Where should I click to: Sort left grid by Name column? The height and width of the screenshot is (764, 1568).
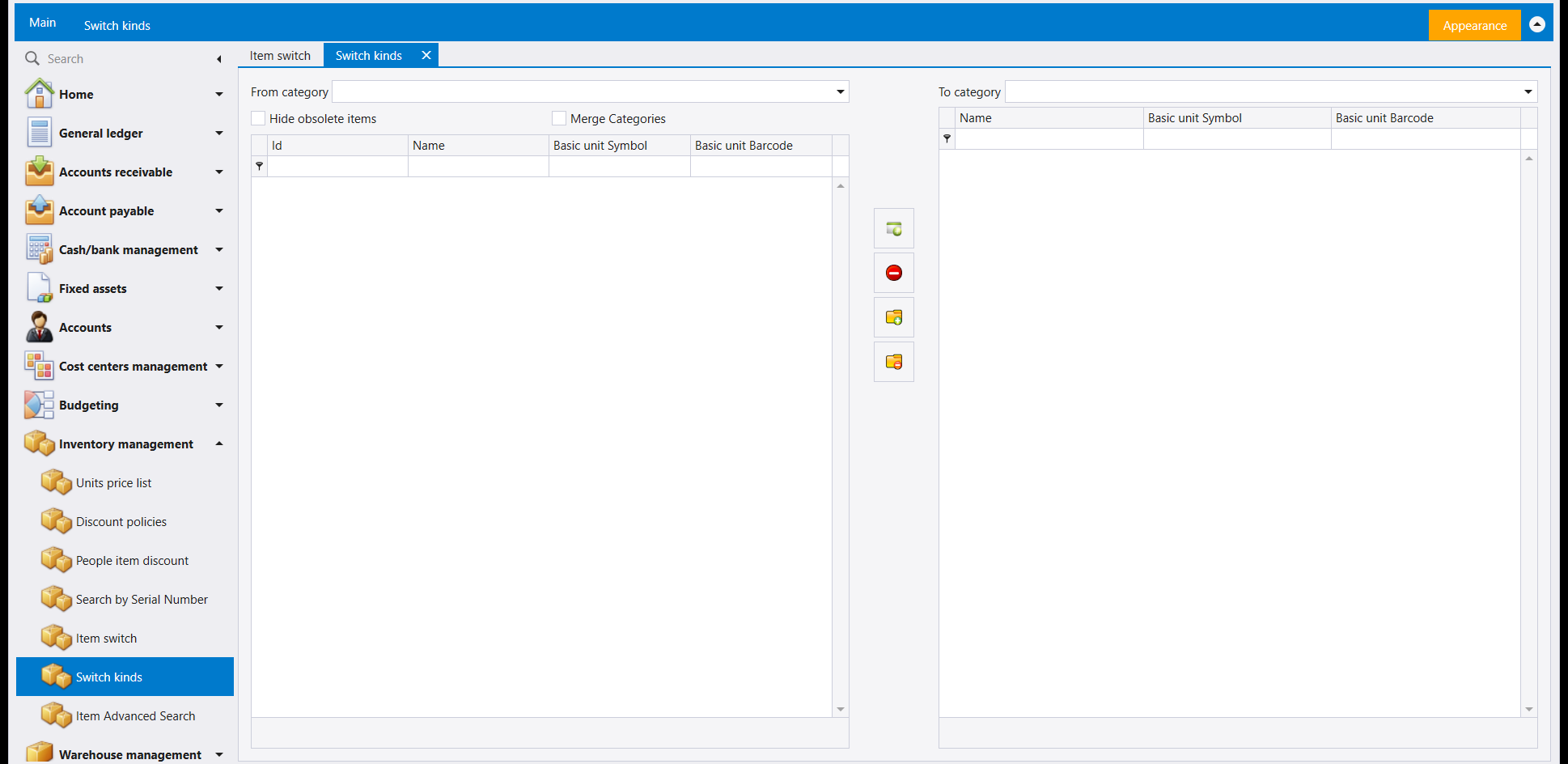[x=478, y=146]
